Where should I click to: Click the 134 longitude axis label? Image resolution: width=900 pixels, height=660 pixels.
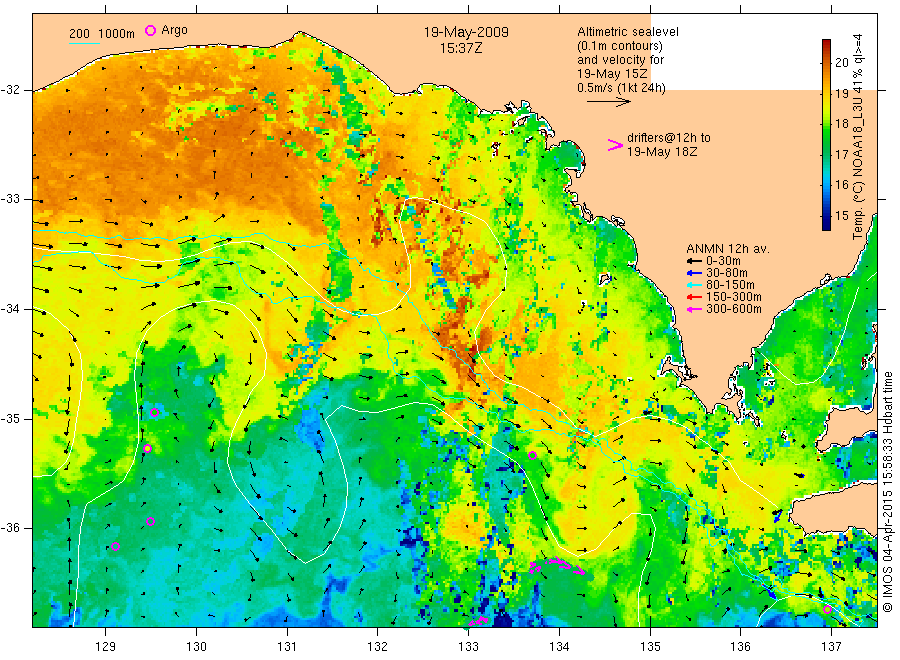pyautogui.click(x=559, y=647)
